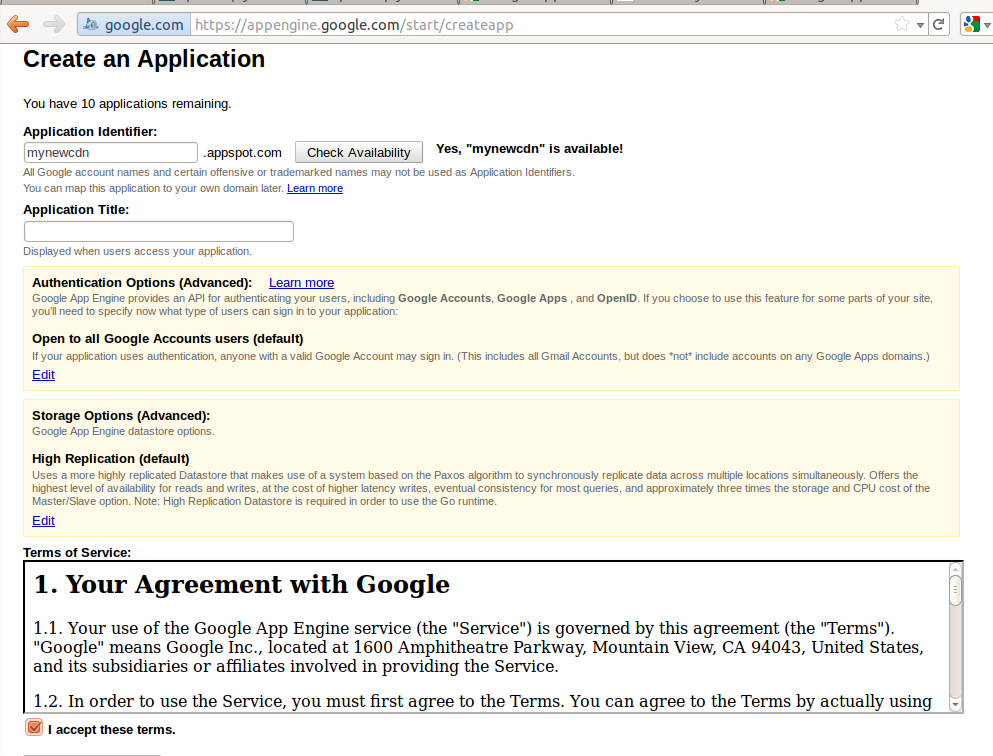Open Learn more beside Authentication Options

point(301,282)
